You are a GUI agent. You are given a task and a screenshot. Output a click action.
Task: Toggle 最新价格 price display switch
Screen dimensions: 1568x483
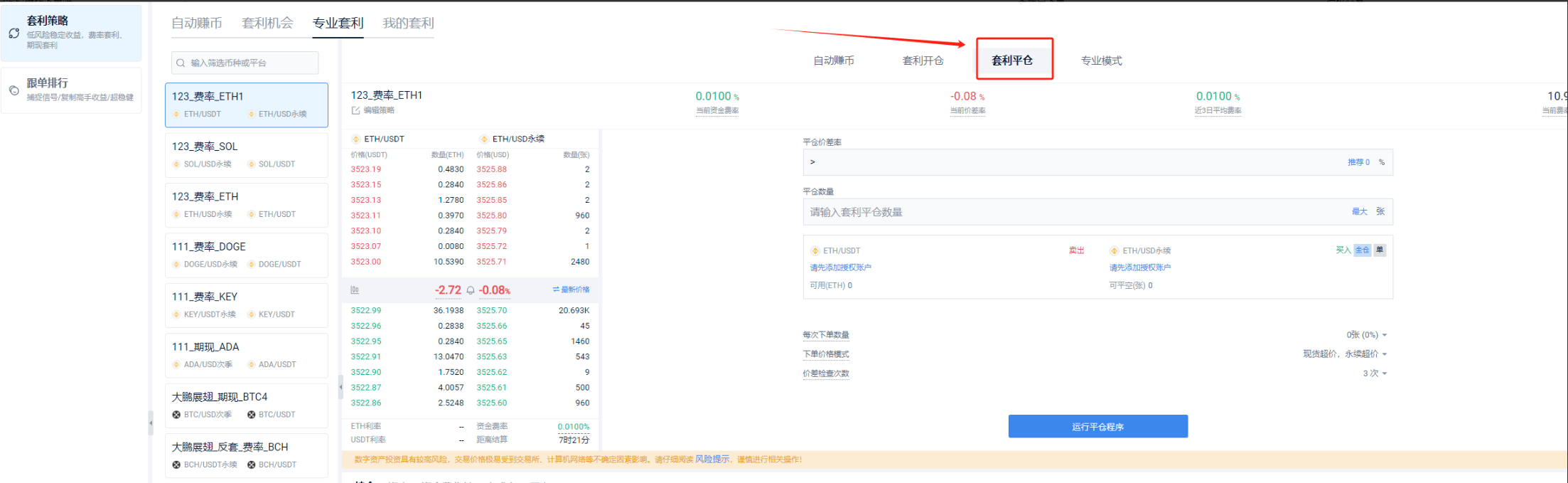(571, 290)
